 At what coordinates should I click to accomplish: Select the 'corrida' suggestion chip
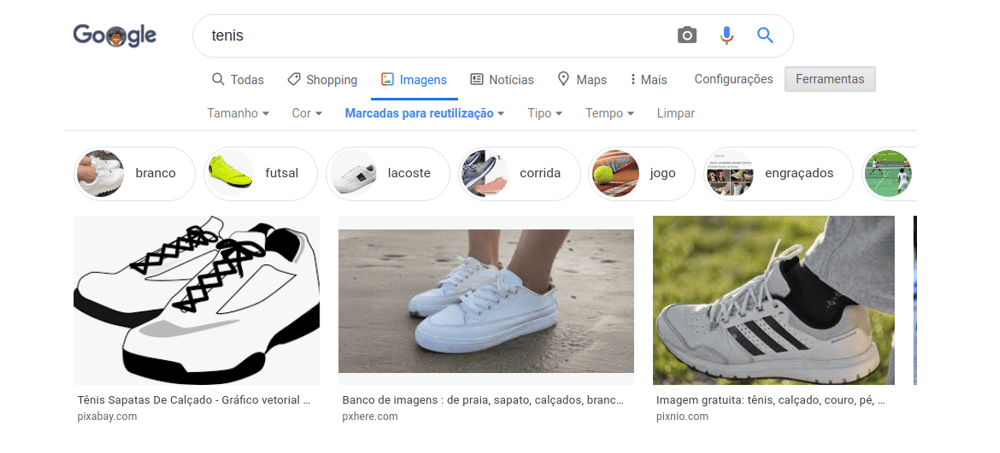click(x=519, y=174)
